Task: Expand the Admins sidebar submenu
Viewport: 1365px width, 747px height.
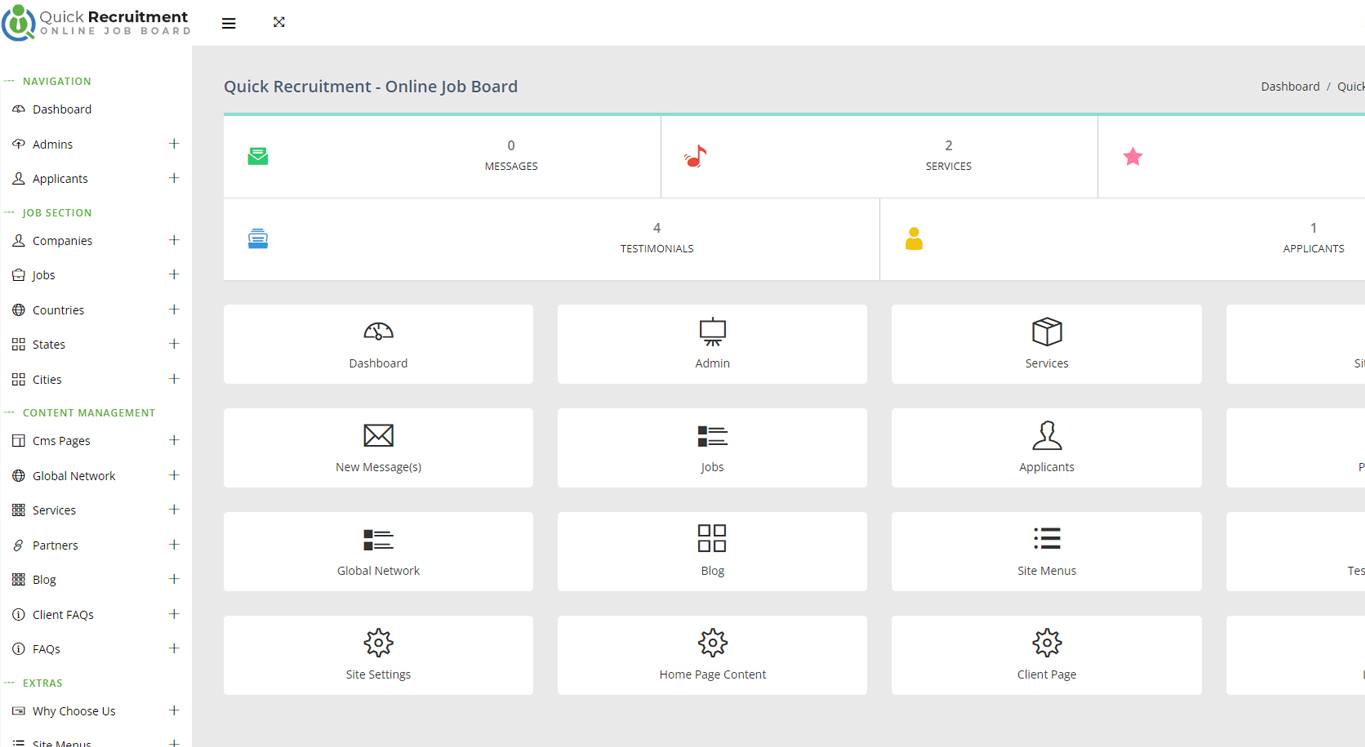Action: pyautogui.click(x=174, y=144)
